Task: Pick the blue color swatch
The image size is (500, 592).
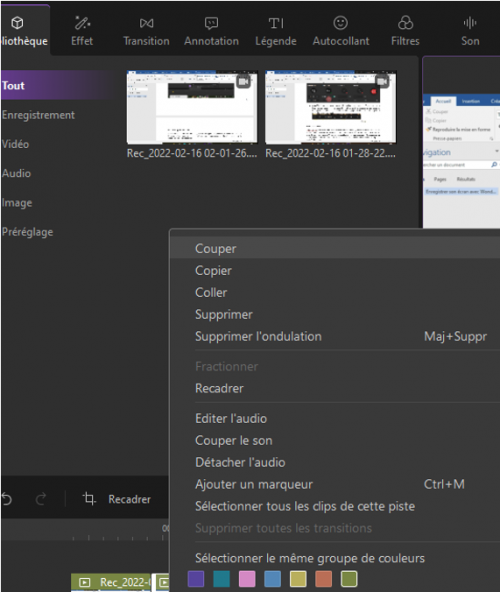Action: (x=272, y=578)
